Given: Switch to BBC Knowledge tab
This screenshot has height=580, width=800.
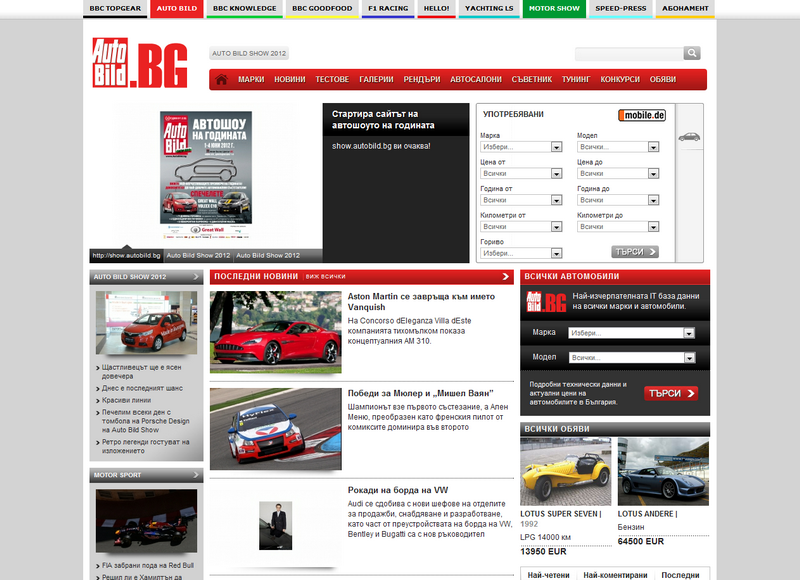Looking at the screenshot, I should 244,9.
